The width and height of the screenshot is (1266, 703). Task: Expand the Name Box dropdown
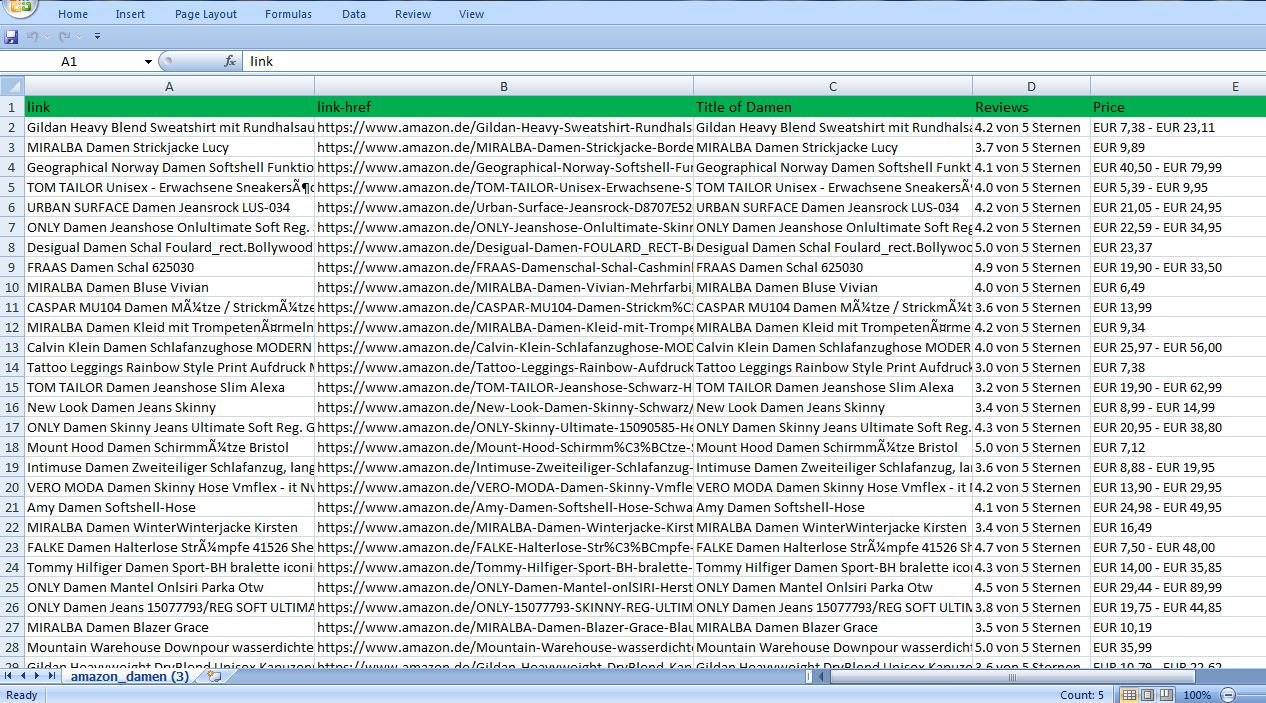pyautogui.click(x=148, y=62)
